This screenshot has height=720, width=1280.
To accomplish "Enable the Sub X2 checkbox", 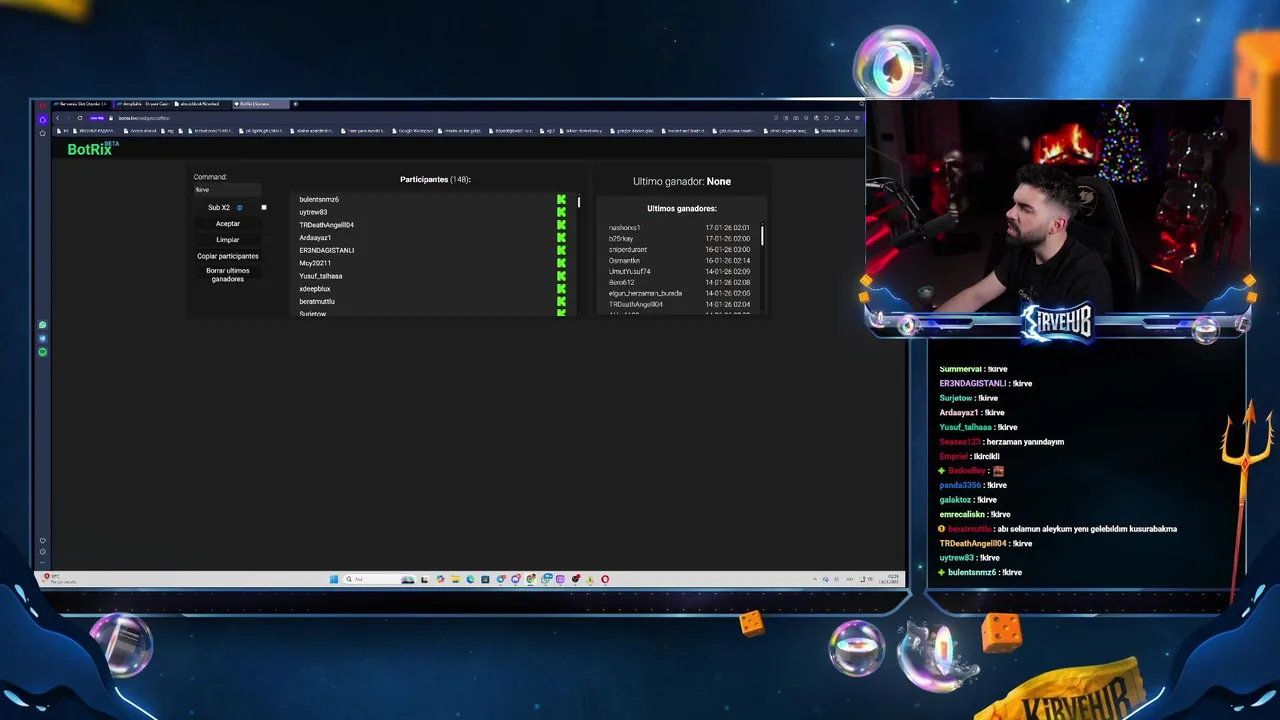I will click(264, 208).
